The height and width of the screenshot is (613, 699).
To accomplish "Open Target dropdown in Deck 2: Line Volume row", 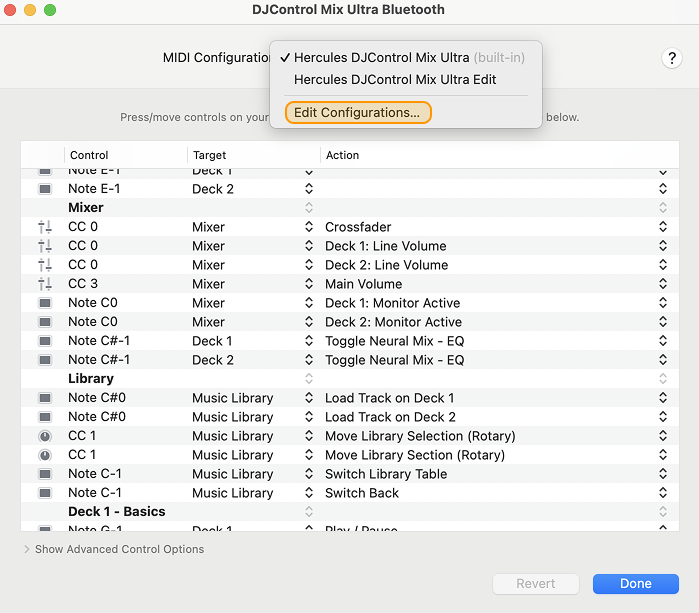I will click(x=309, y=265).
